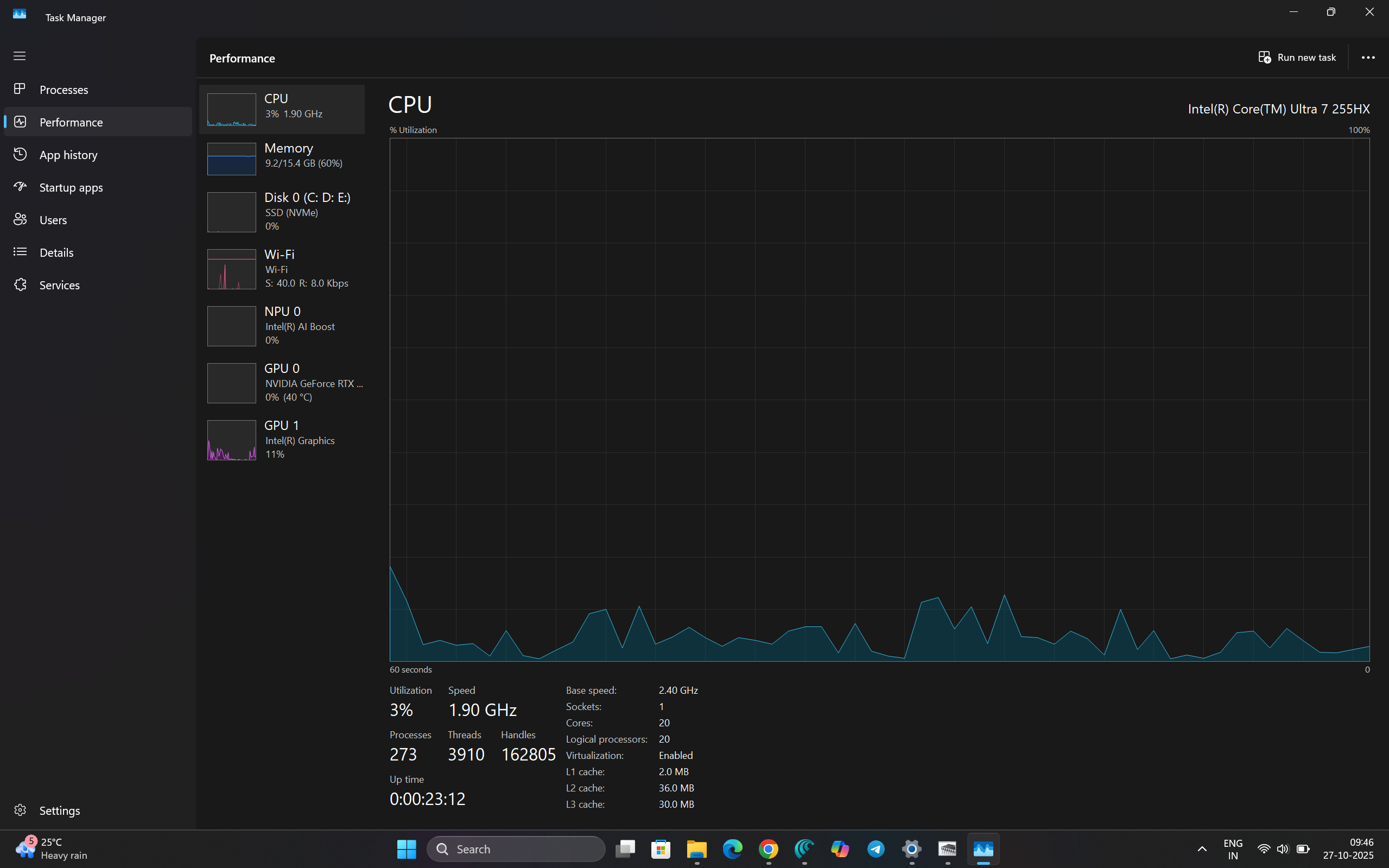
Task: Click the Run new task icon
Action: (1265, 58)
